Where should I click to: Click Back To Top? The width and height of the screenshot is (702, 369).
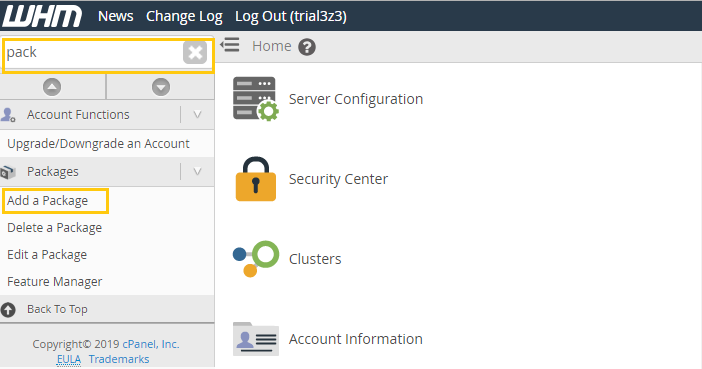click(x=57, y=309)
